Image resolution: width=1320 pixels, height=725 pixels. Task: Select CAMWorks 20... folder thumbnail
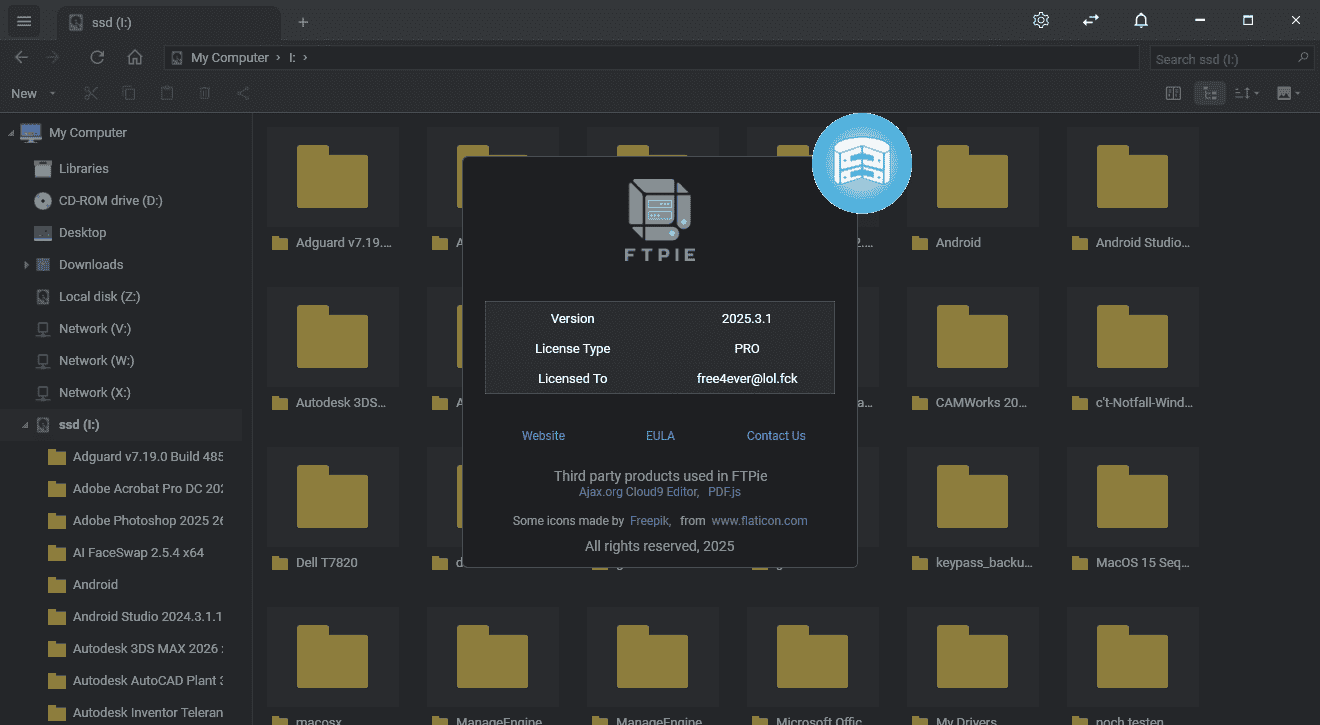972,337
